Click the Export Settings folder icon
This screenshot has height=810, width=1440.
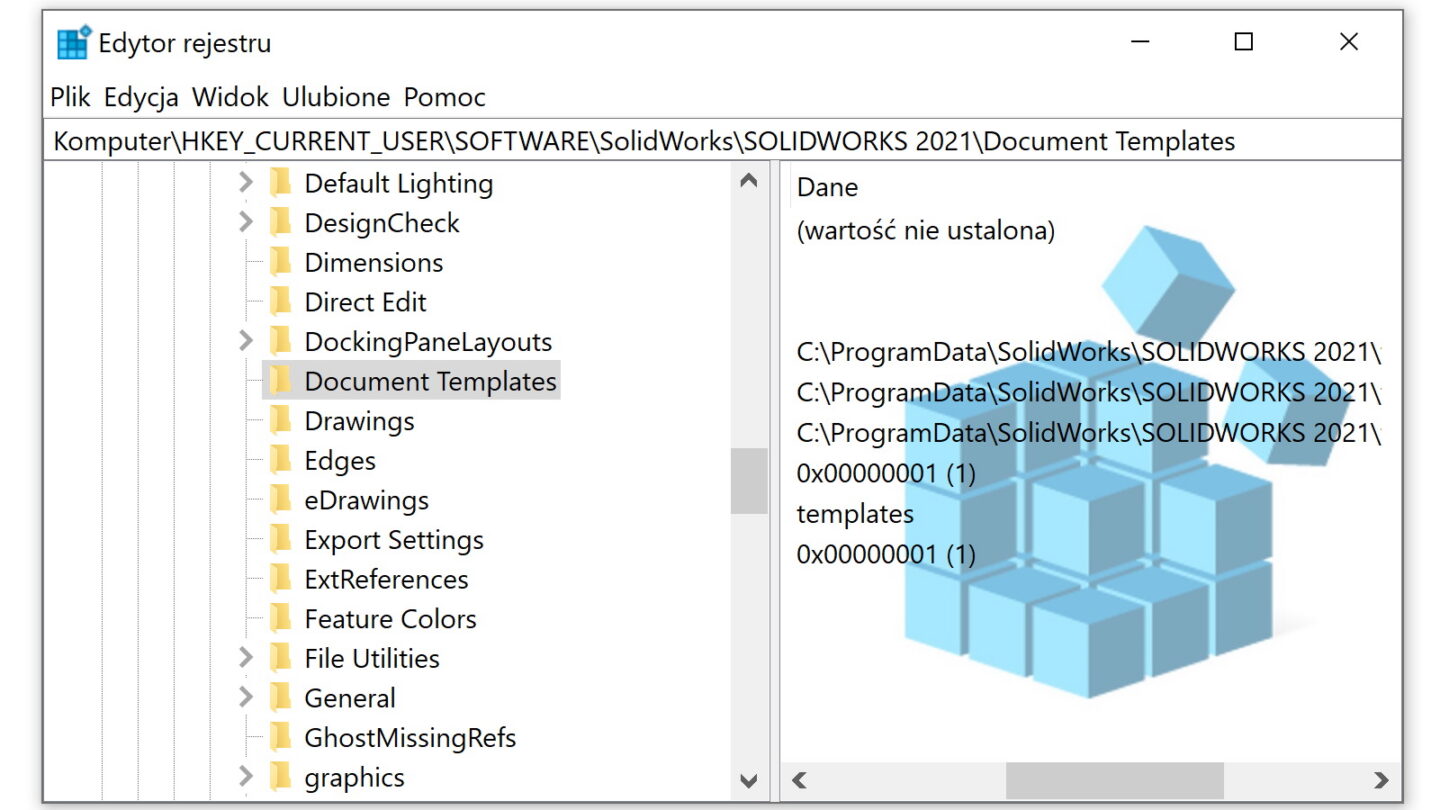click(280, 540)
